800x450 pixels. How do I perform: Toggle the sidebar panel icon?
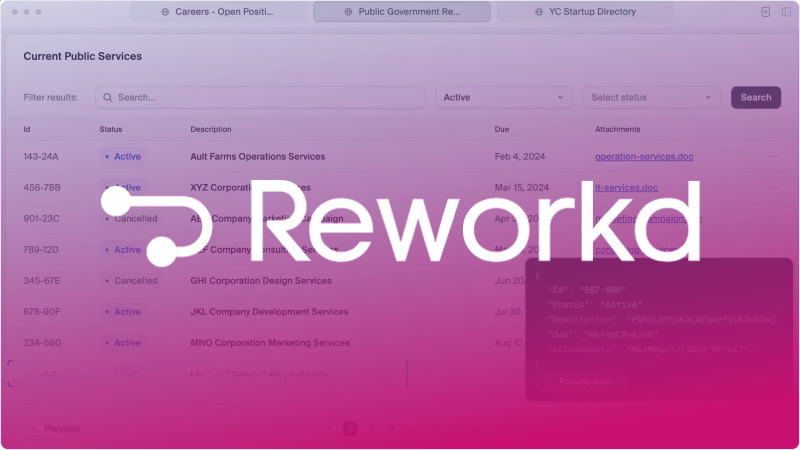[x=786, y=12]
